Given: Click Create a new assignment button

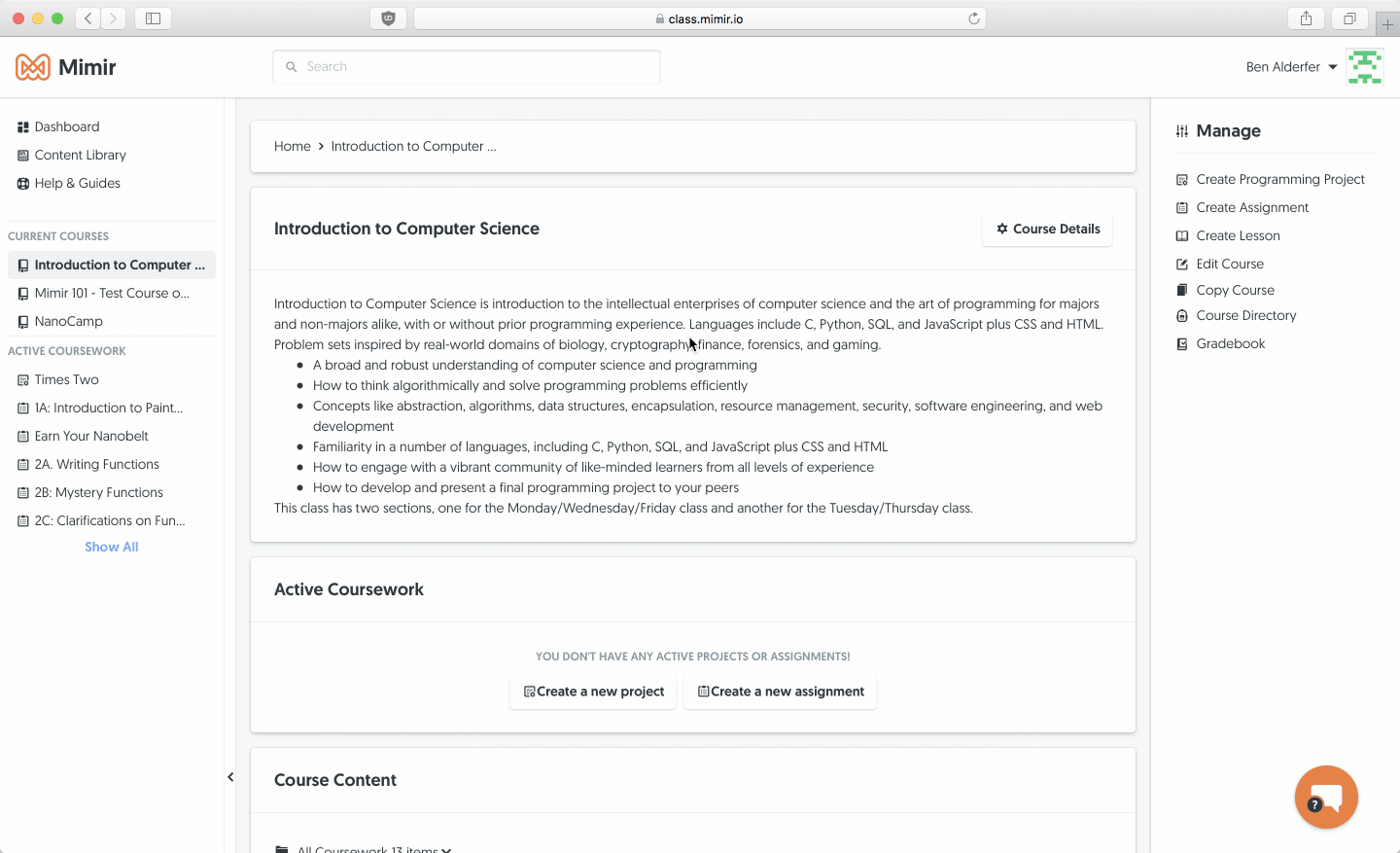Looking at the screenshot, I should (780, 692).
